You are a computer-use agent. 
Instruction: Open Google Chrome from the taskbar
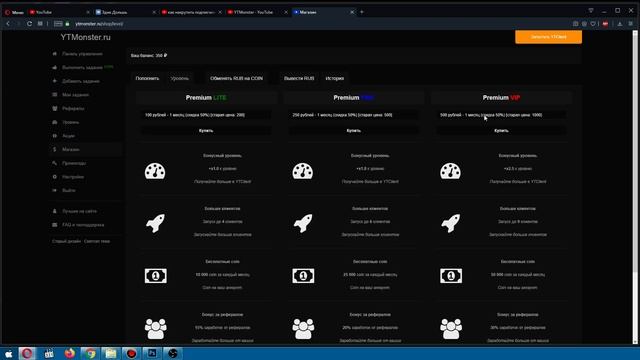(x=90, y=353)
